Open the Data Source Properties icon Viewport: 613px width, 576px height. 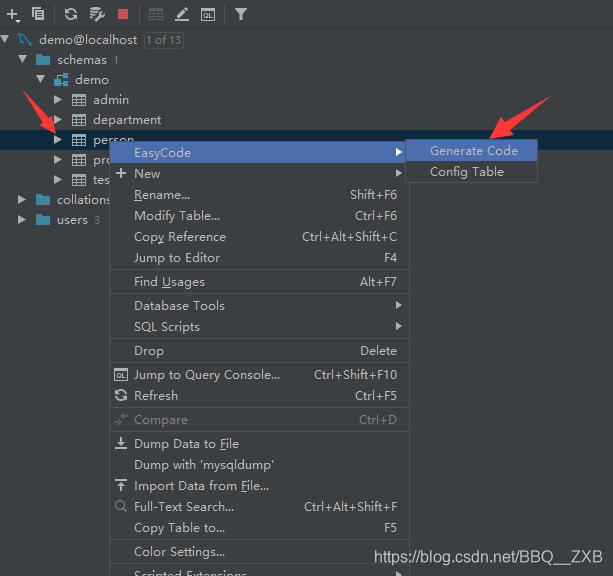(97, 14)
